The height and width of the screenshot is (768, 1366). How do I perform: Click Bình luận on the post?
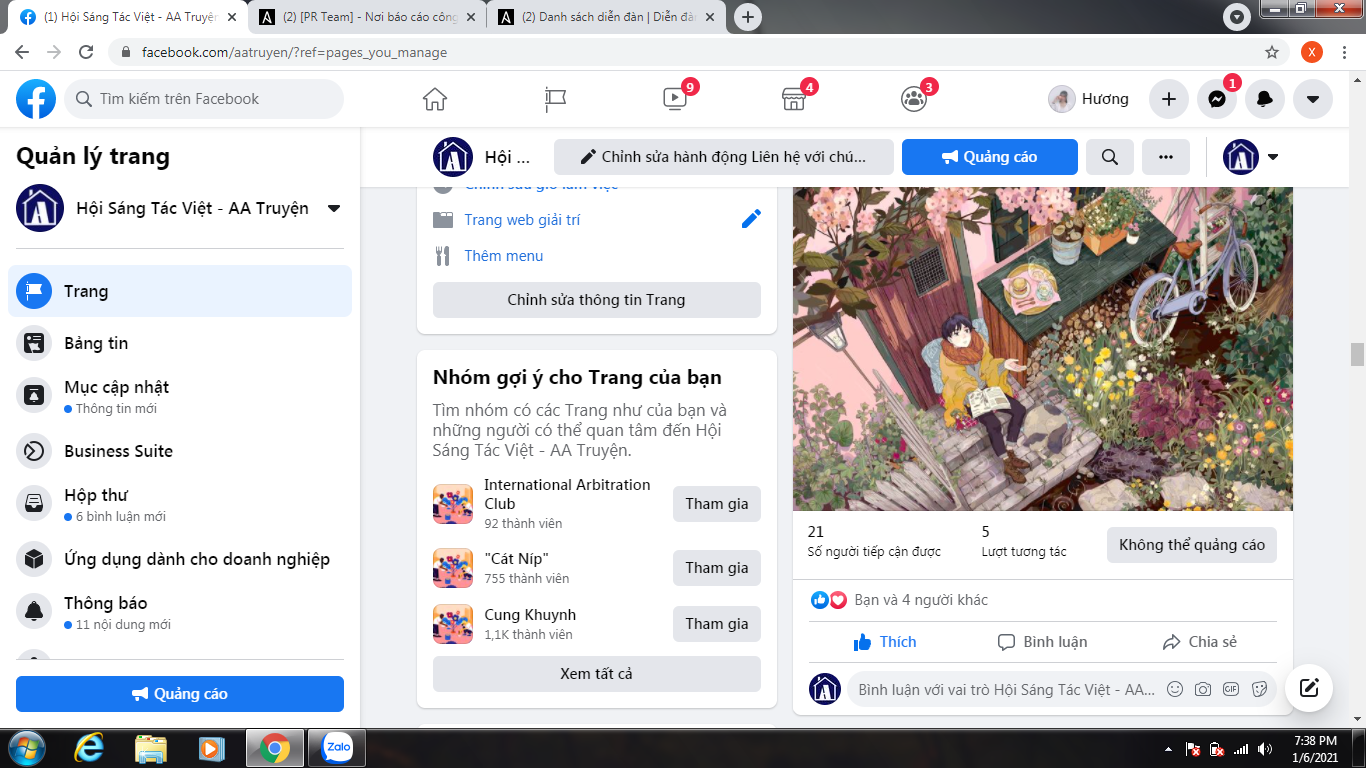[x=1043, y=642]
